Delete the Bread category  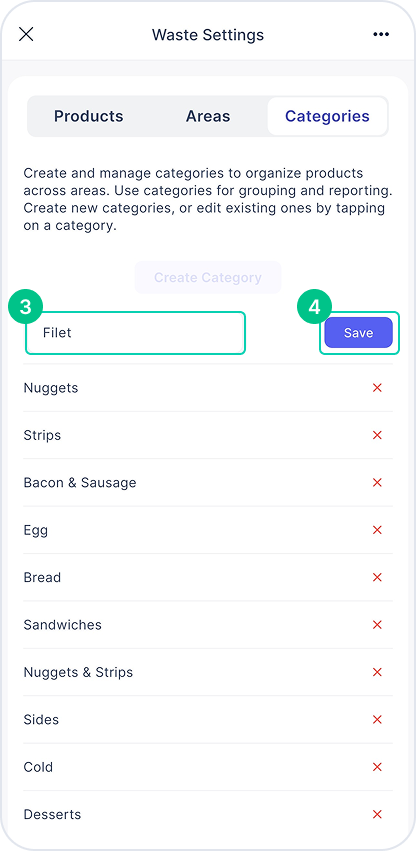click(x=377, y=577)
